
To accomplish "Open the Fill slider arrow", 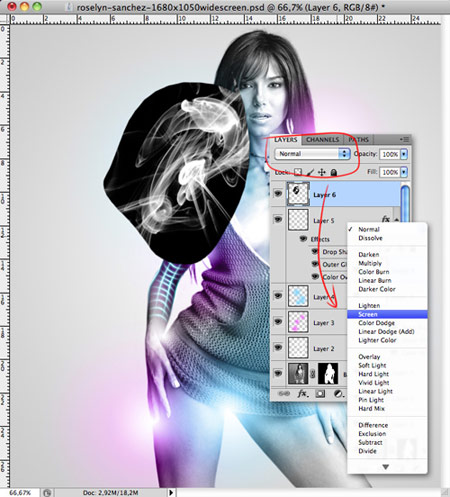I will [404, 172].
